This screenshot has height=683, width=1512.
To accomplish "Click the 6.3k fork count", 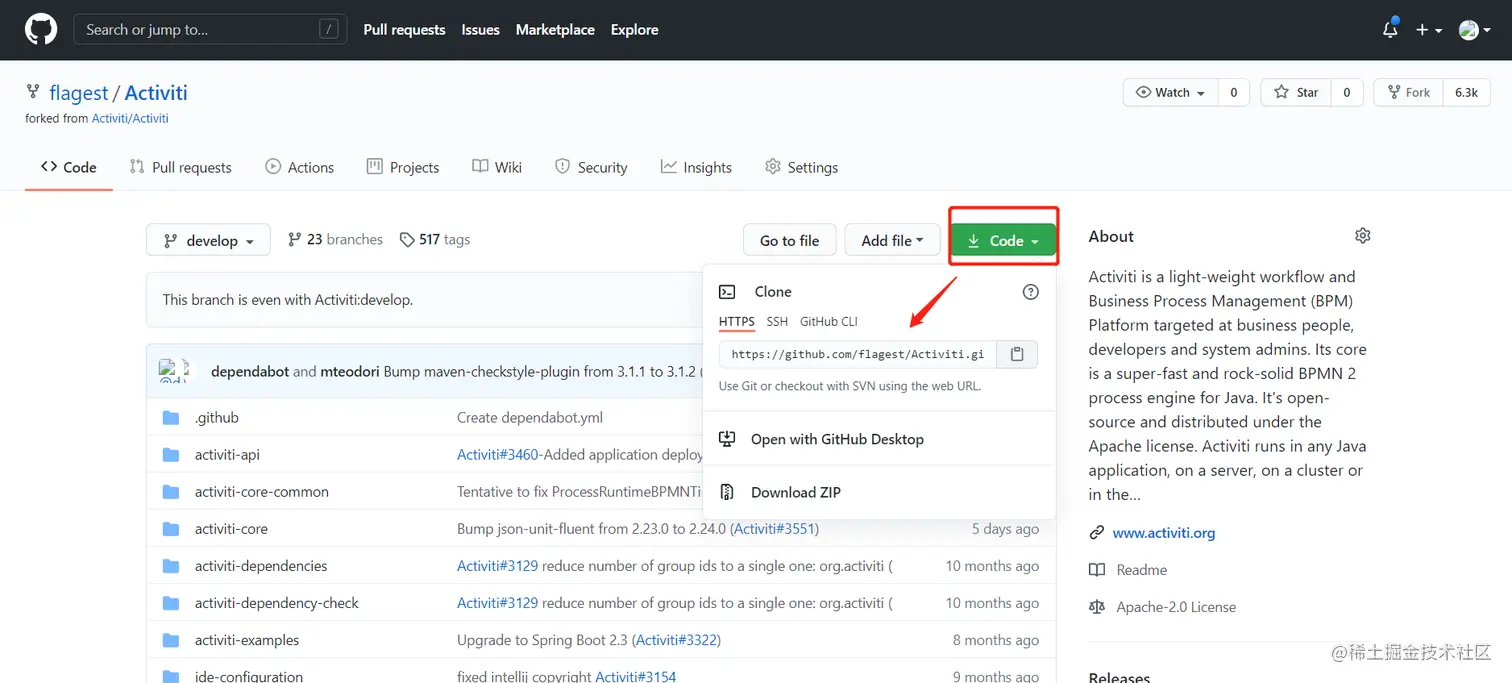I will click(x=1466, y=92).
